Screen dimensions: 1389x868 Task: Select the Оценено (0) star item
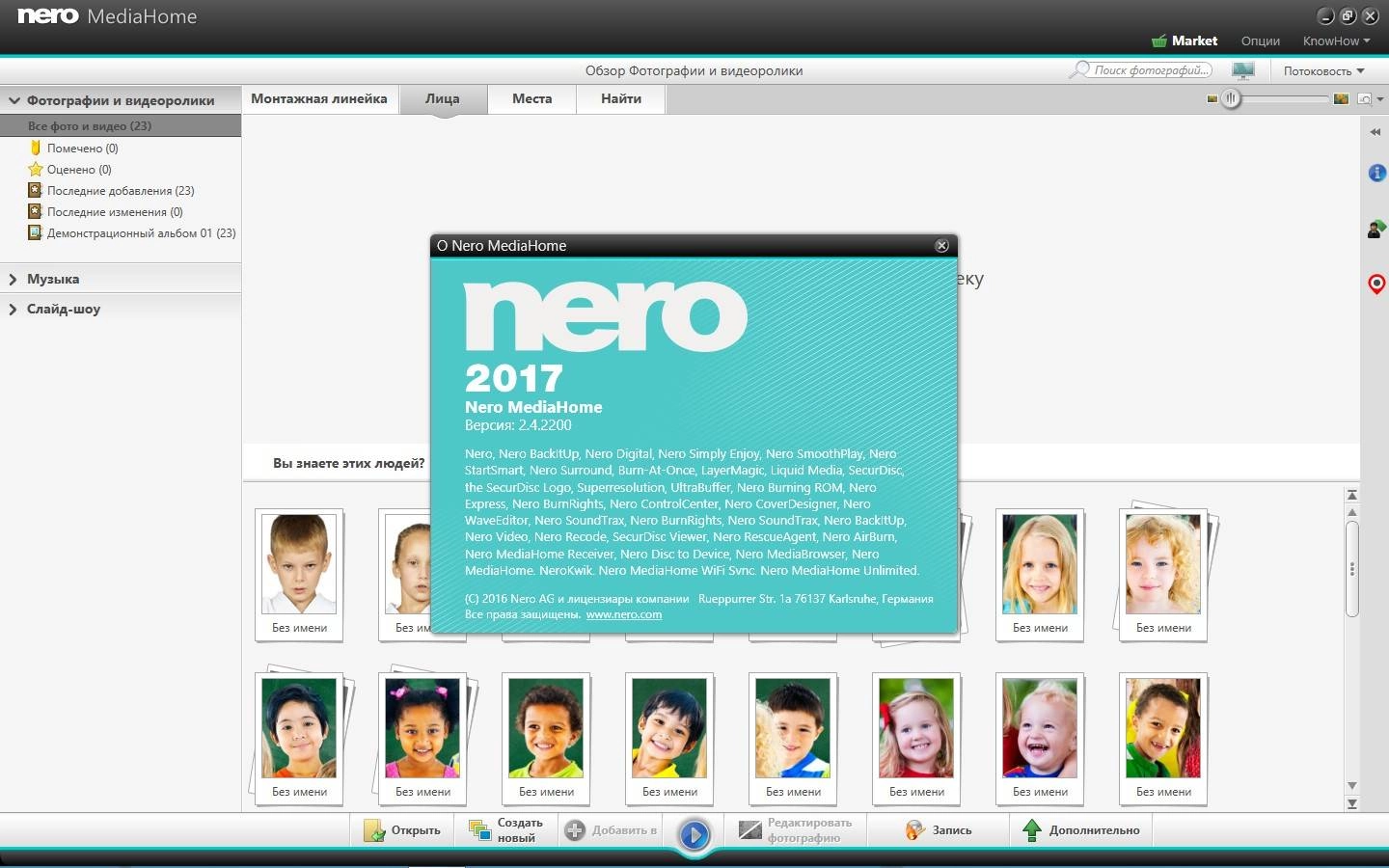coord(69,170)
